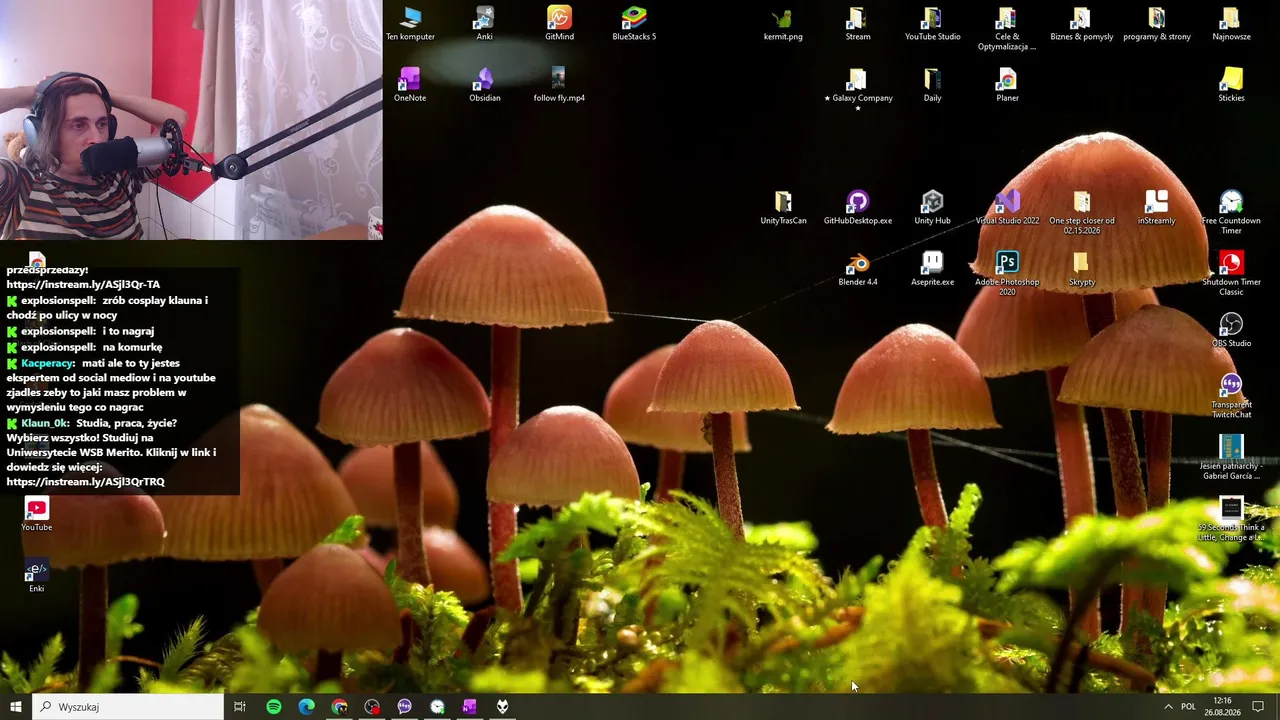Open the Ten komputer desktop icon
This screenshot has width=1280, height=720.
pyautogui.click(x=410, y=24)
